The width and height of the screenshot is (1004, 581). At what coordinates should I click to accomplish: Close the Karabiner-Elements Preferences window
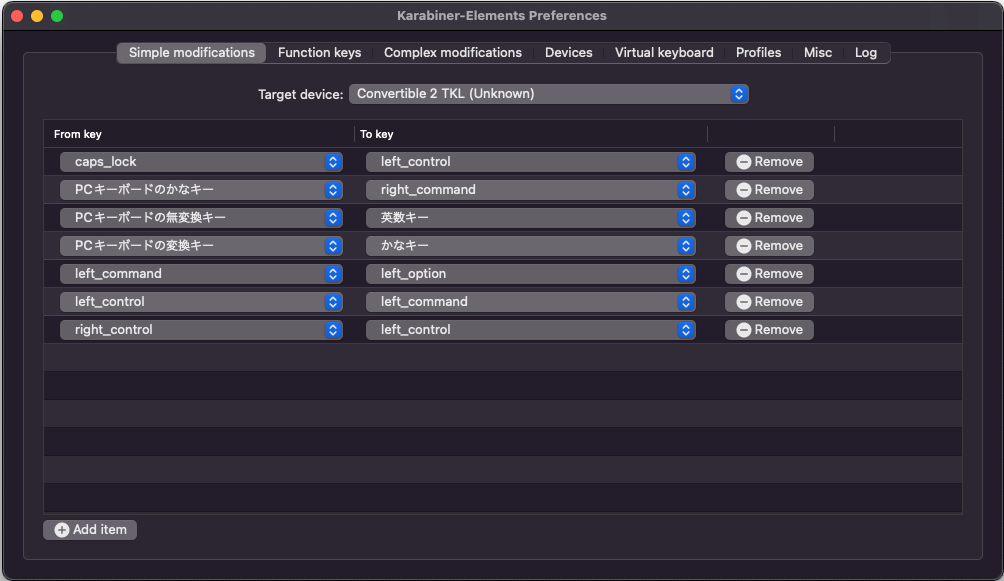pos(17,16)
